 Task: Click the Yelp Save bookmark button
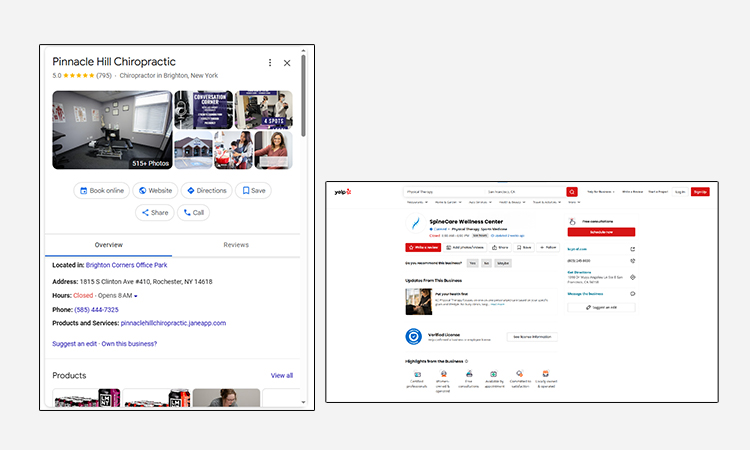click(524, 247)
